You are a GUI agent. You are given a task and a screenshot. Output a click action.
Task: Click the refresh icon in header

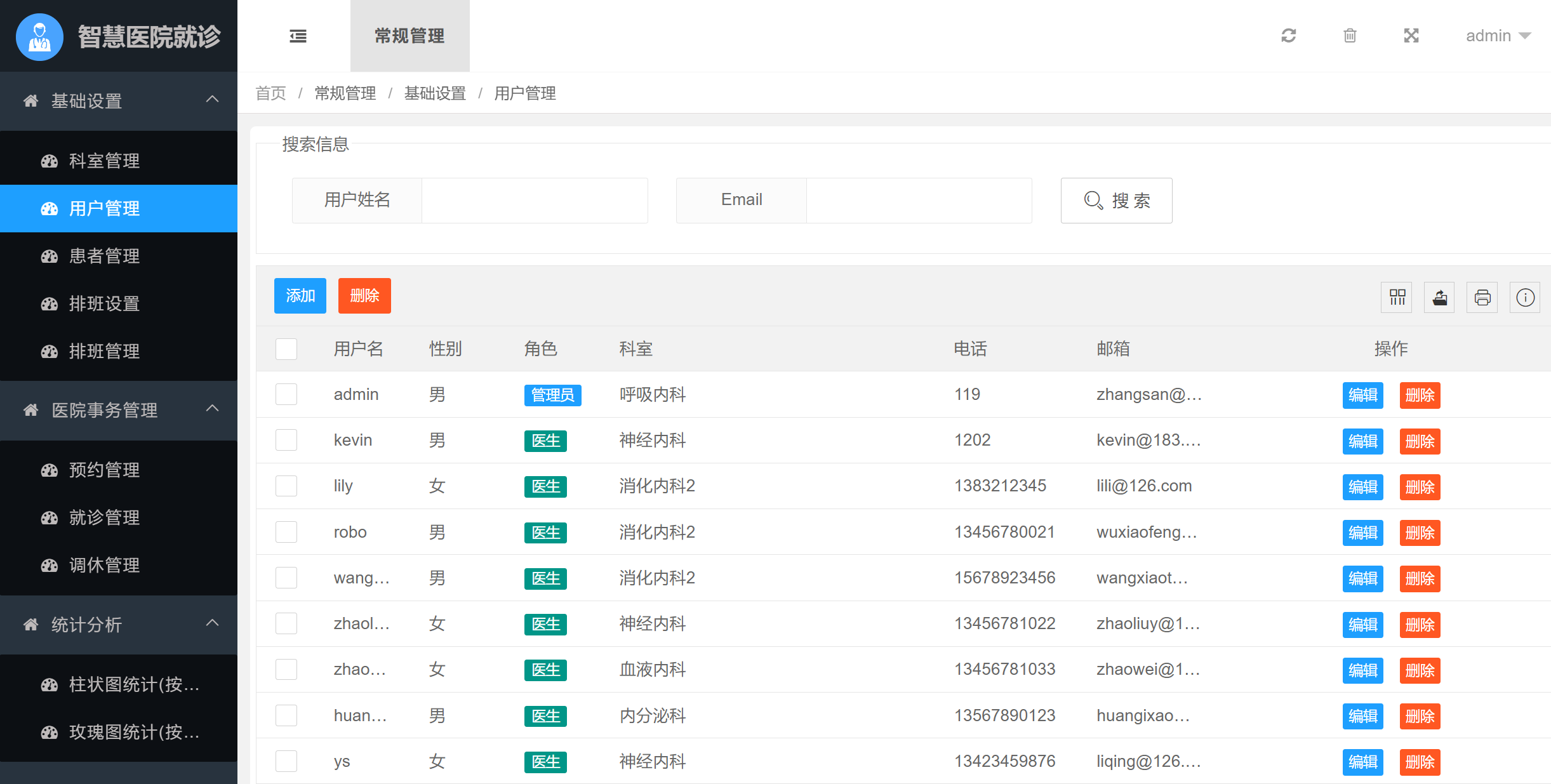tap(1288, 36)
